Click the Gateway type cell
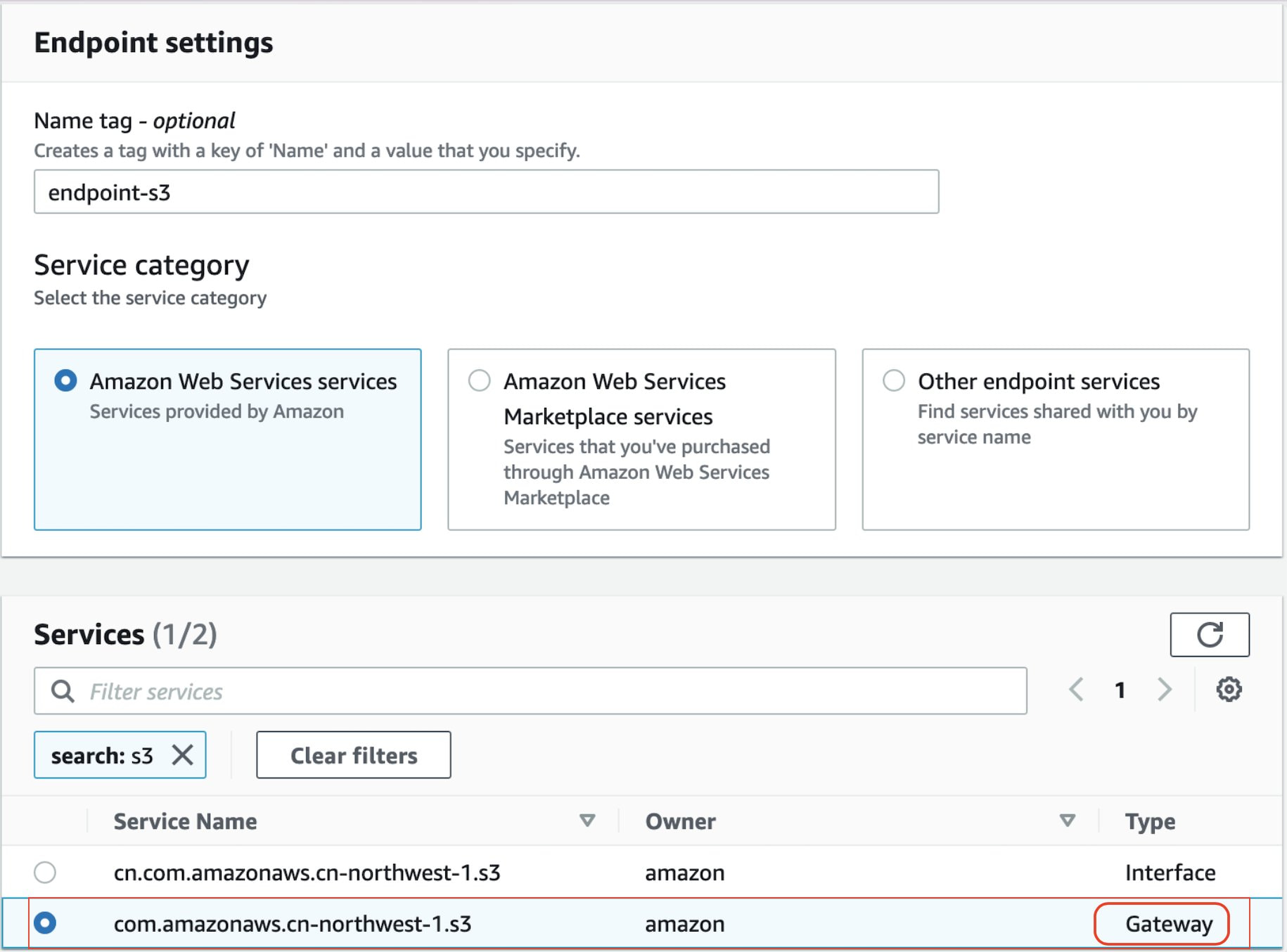Screen dimensions: 1287x952 coord(1169,924)
